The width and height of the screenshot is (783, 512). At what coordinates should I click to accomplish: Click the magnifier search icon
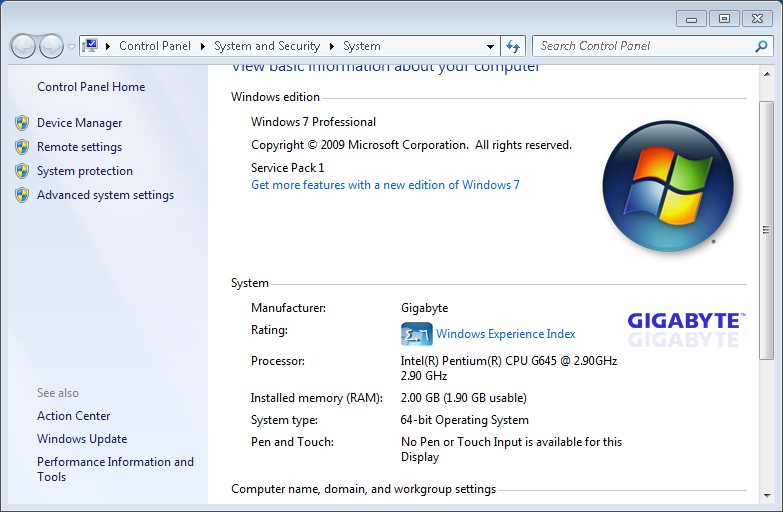(761, 46)
